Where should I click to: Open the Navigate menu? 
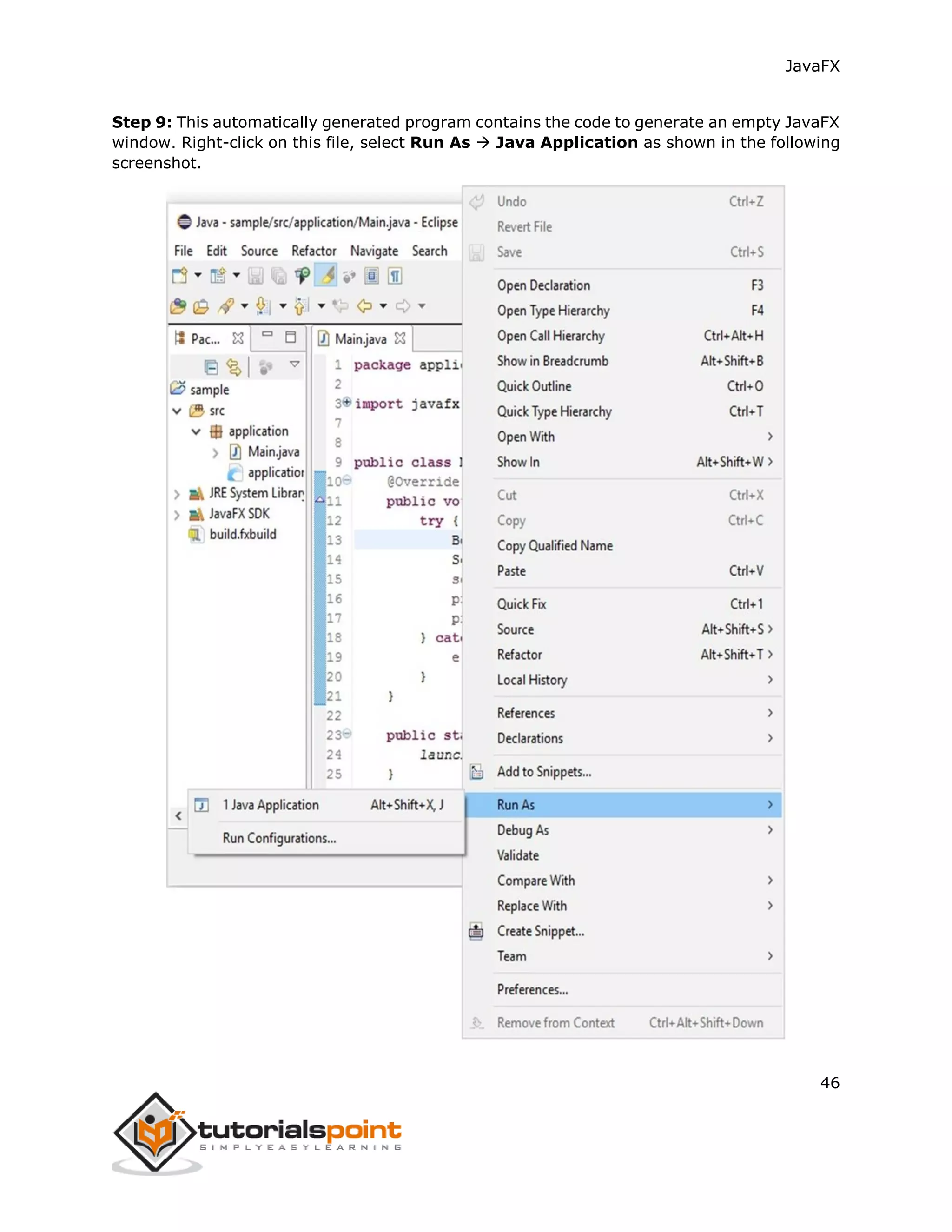(x=374, y=251)
